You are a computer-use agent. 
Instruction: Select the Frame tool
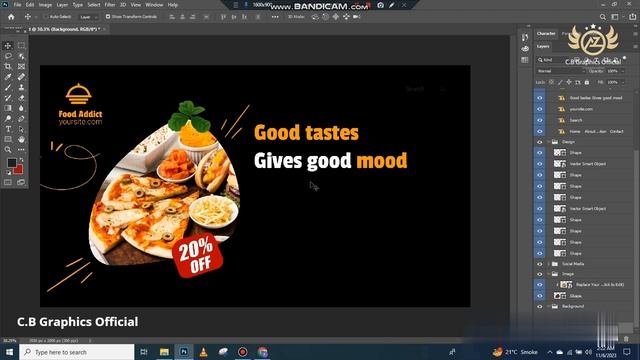click(21, 66)
